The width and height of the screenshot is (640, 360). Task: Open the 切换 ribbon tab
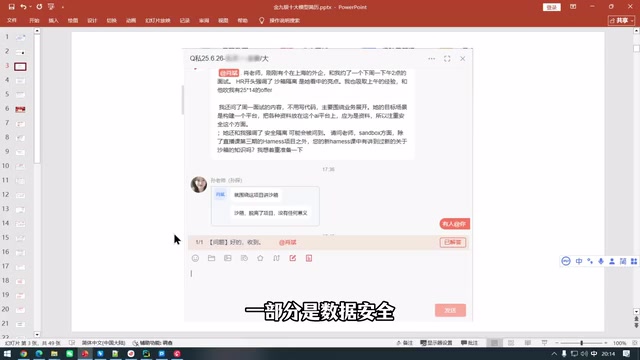point(111,20)
